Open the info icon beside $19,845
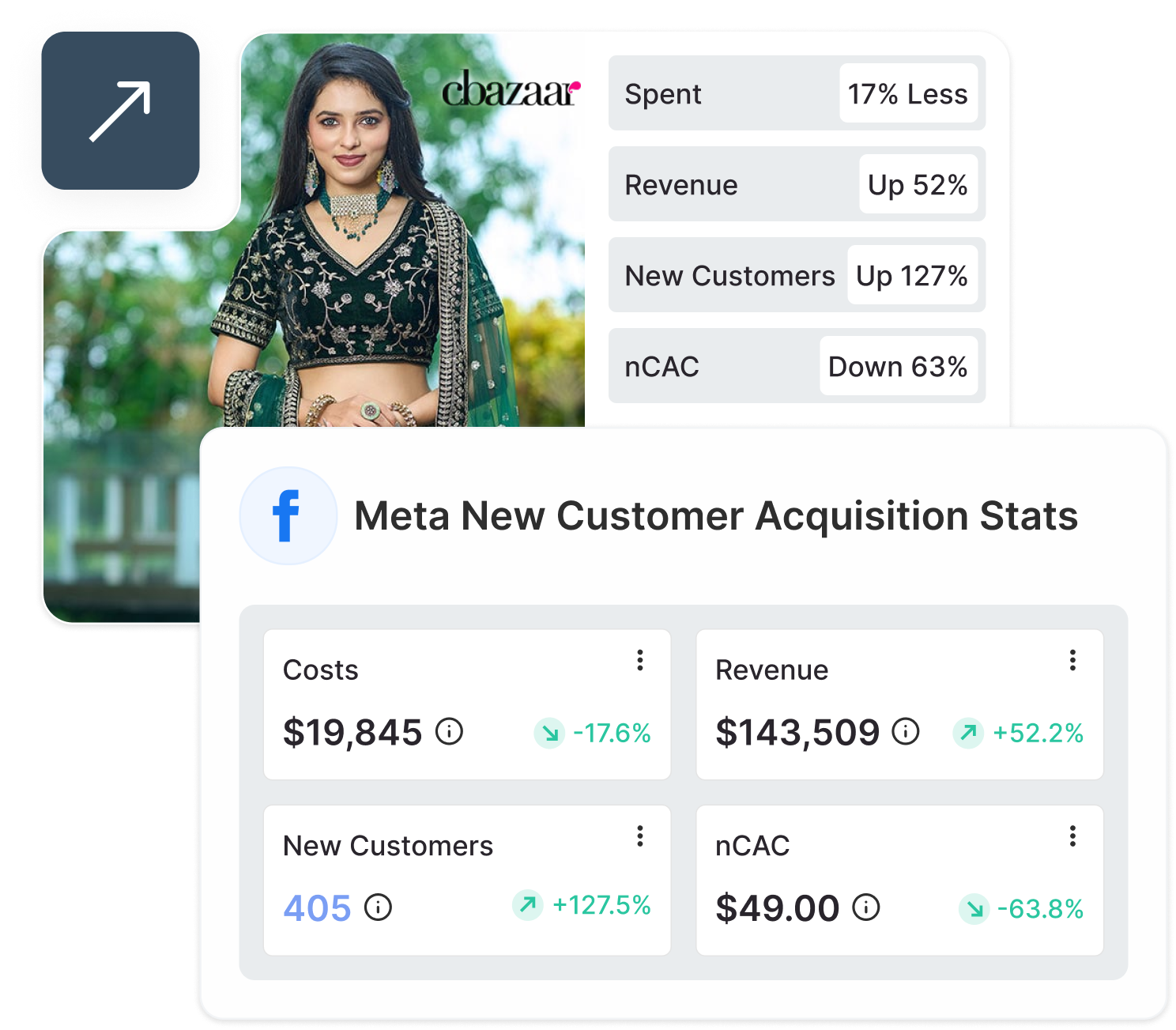Viewport: 1176px width, 1030px height. (450, 731)
